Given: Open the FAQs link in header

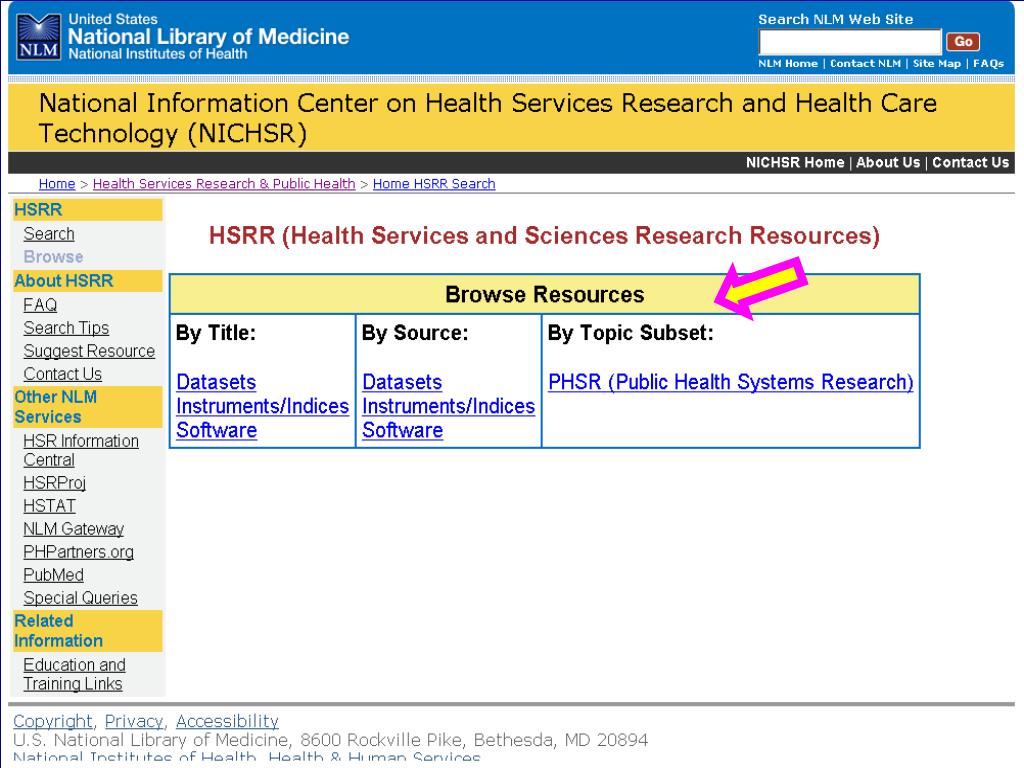Looking at the screenshot, I should click(988, 63).
